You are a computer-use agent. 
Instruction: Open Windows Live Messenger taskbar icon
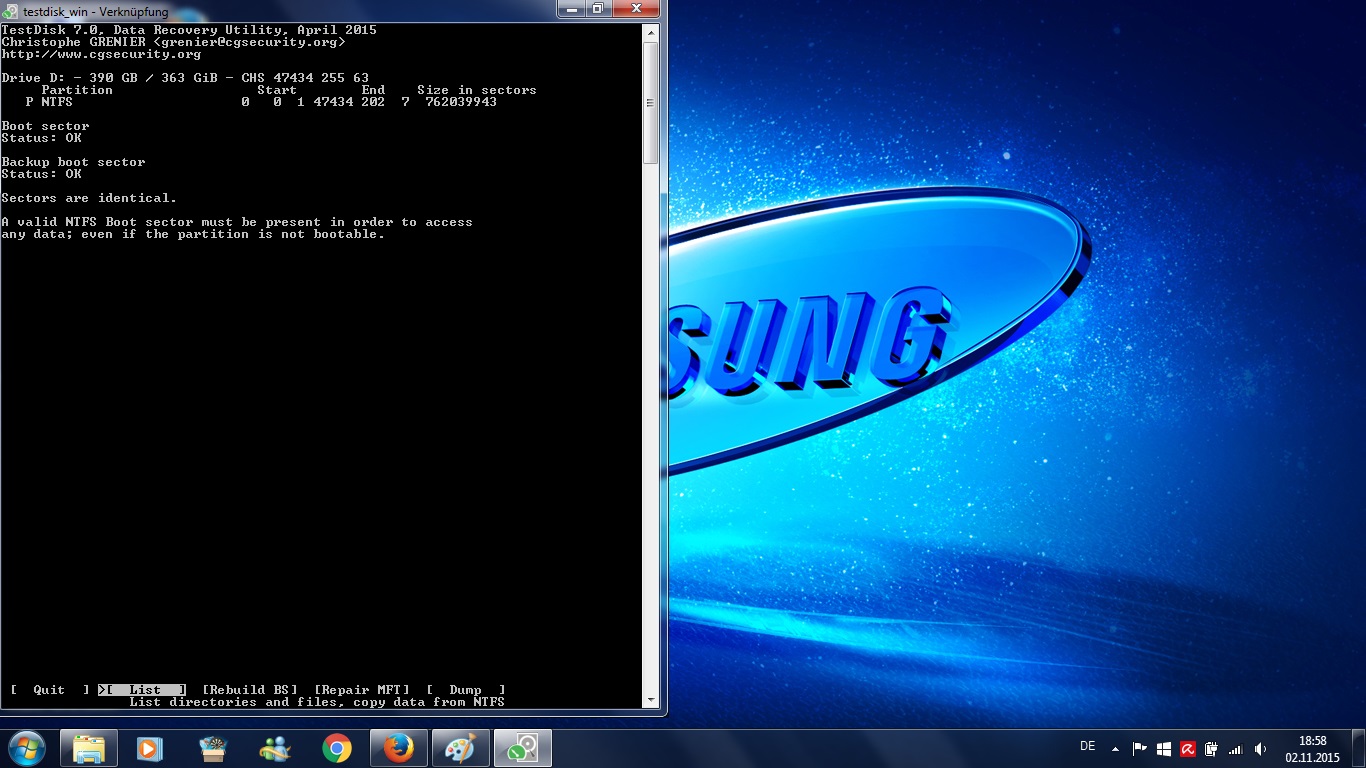point(274,748)
